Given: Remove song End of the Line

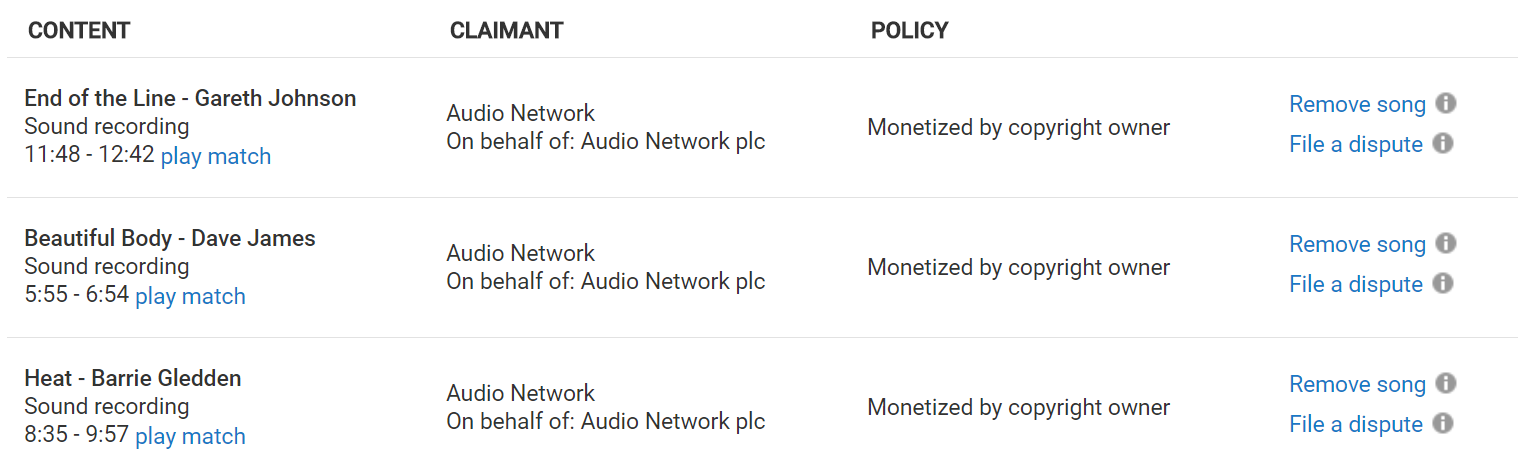Looking at the screenshot, I should (1357, 104).
